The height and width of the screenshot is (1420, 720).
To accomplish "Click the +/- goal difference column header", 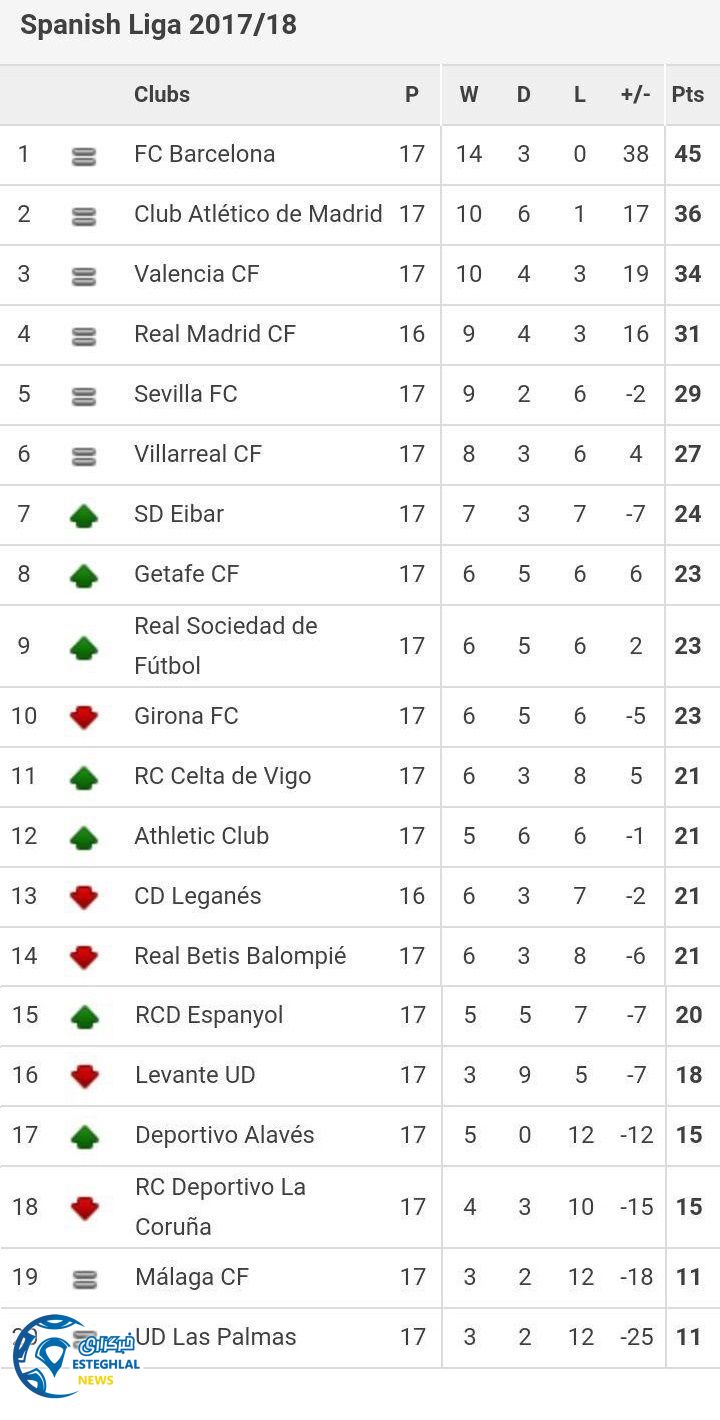I will 635,95.
